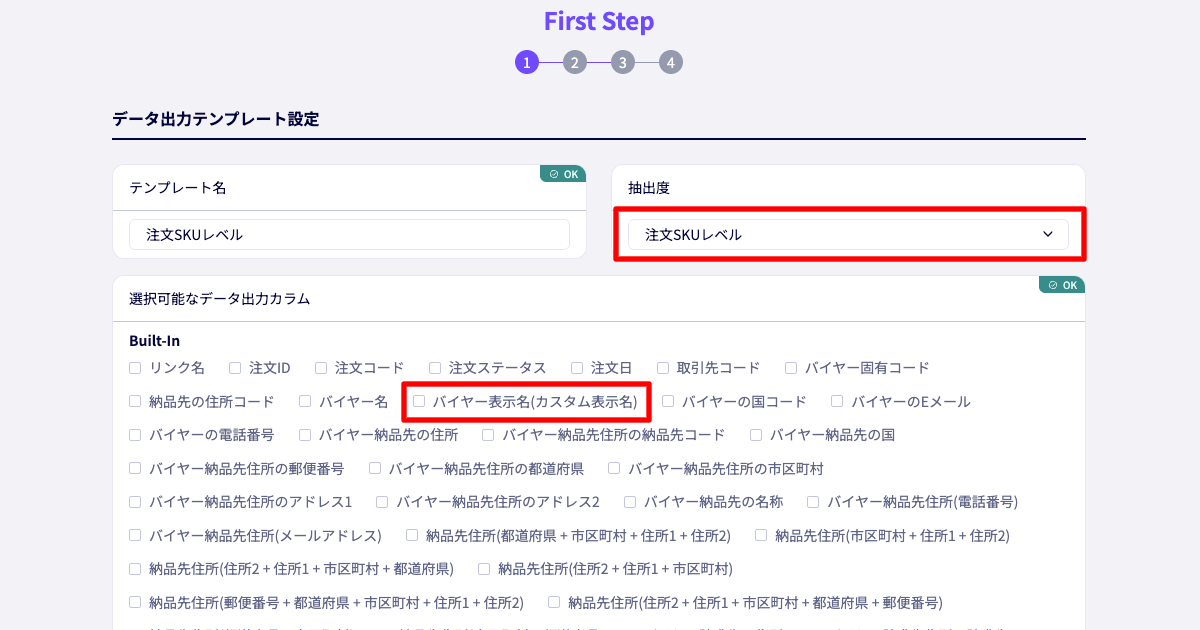Tick the バイヤー納品先の国 checkbox
The width and height of the screenshot is (1200, 630).
(756, 435)
